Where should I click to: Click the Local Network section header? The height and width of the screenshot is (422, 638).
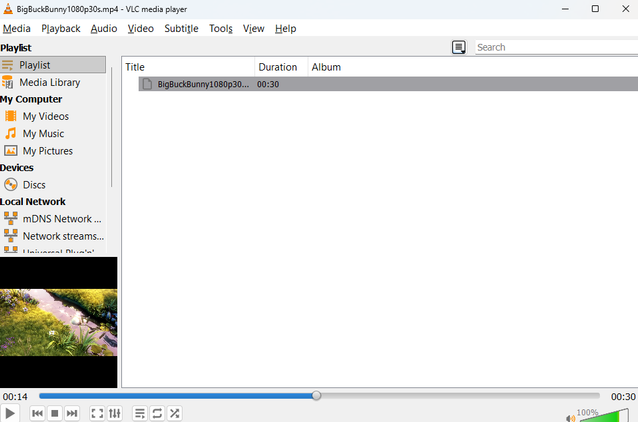[33, 202]
